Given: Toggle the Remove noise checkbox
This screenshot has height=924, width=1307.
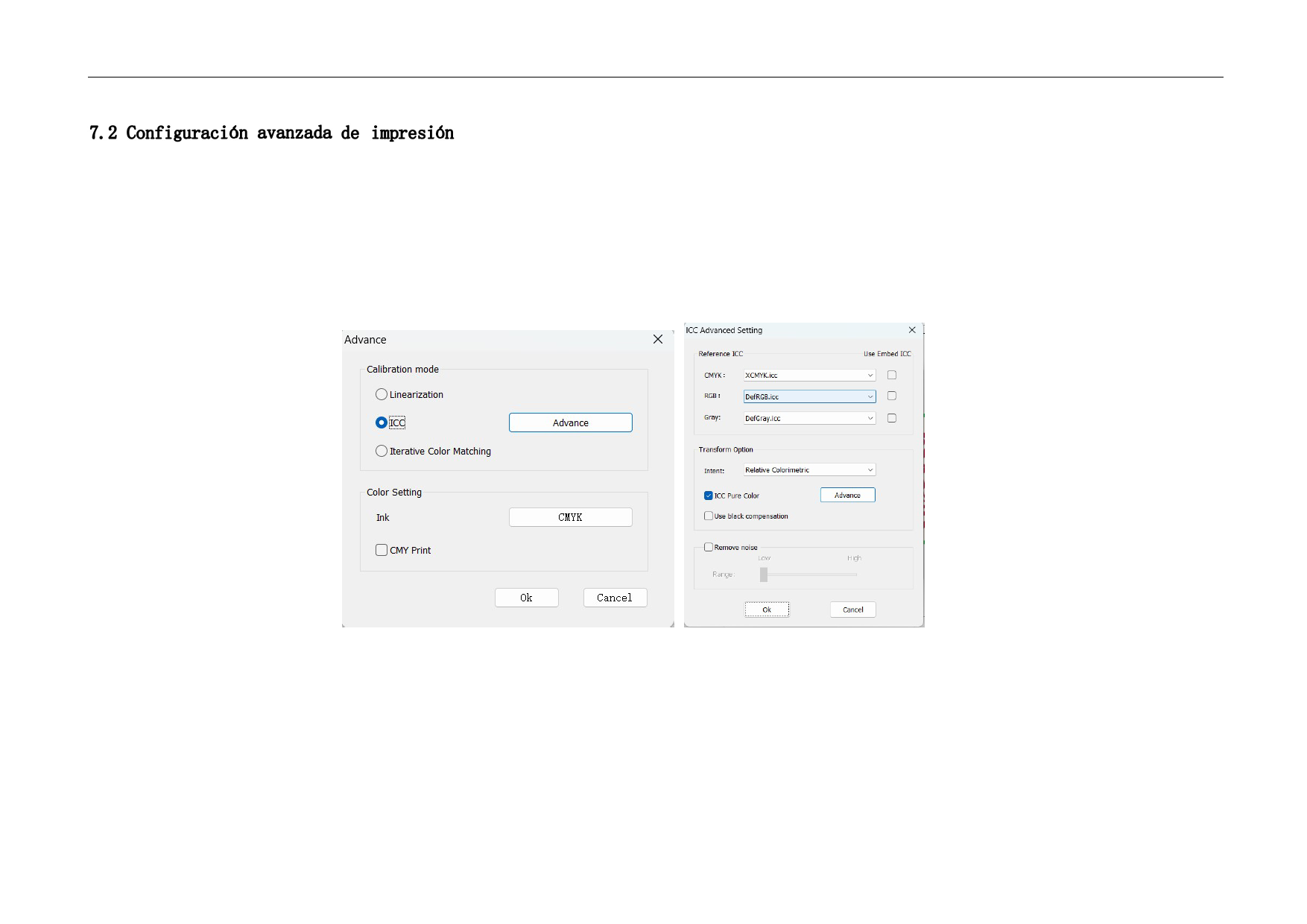Looking at the screenshot, I should pos(709,547).
